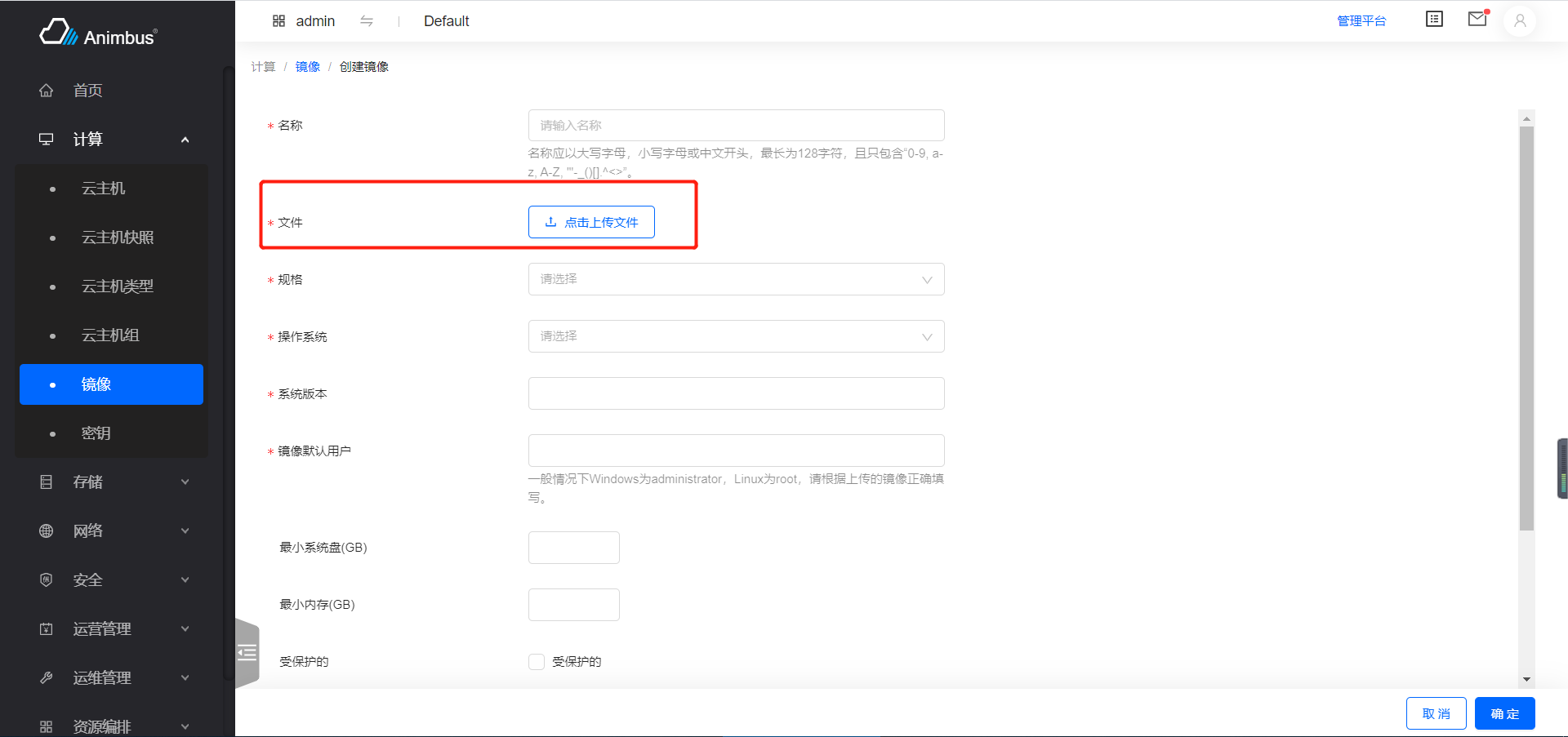1568x737 pixels.
Task: Click the 确定 confirm button
Action: pyautogui.click(x=1504, y=713)
